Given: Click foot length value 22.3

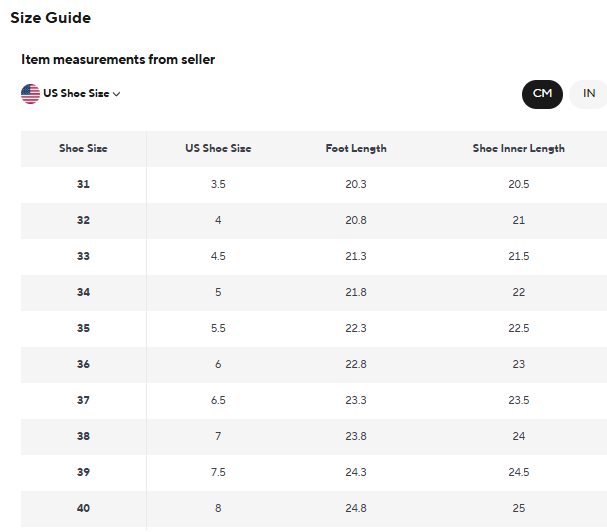Looking at the screenshot, I should click(356, 328).
